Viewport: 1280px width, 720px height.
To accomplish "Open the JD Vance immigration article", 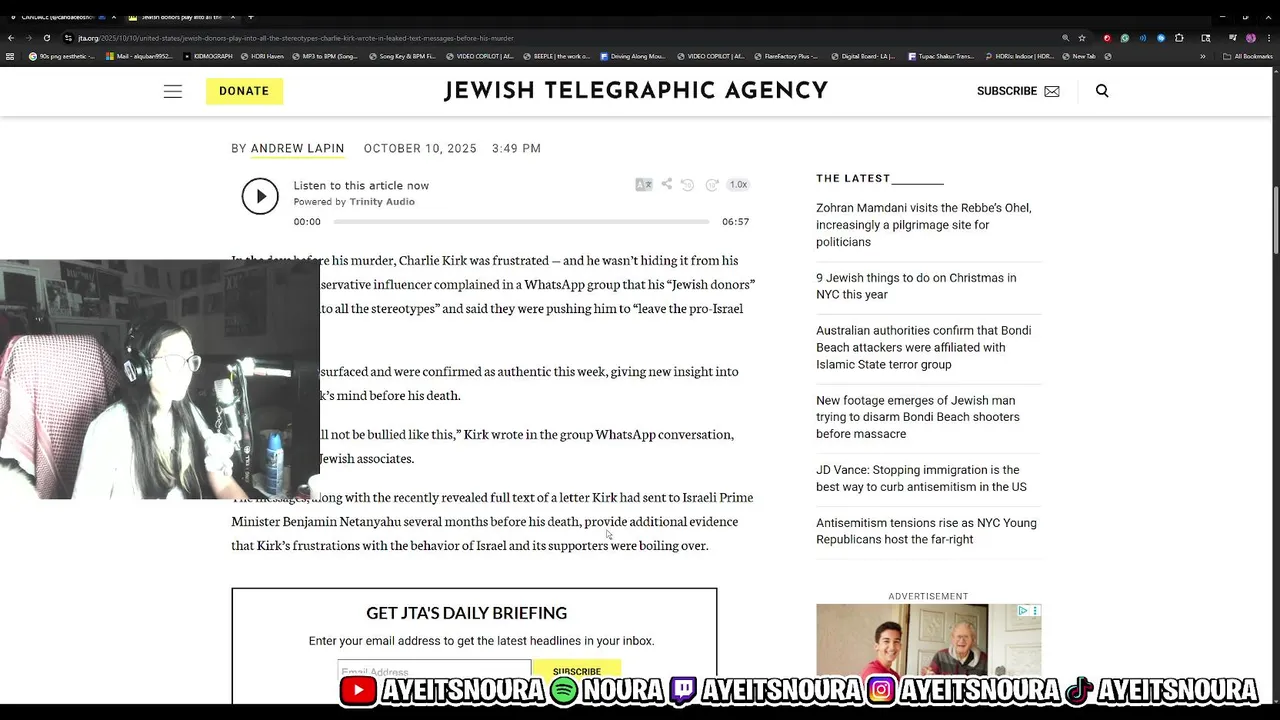I will tap(921, 478).
